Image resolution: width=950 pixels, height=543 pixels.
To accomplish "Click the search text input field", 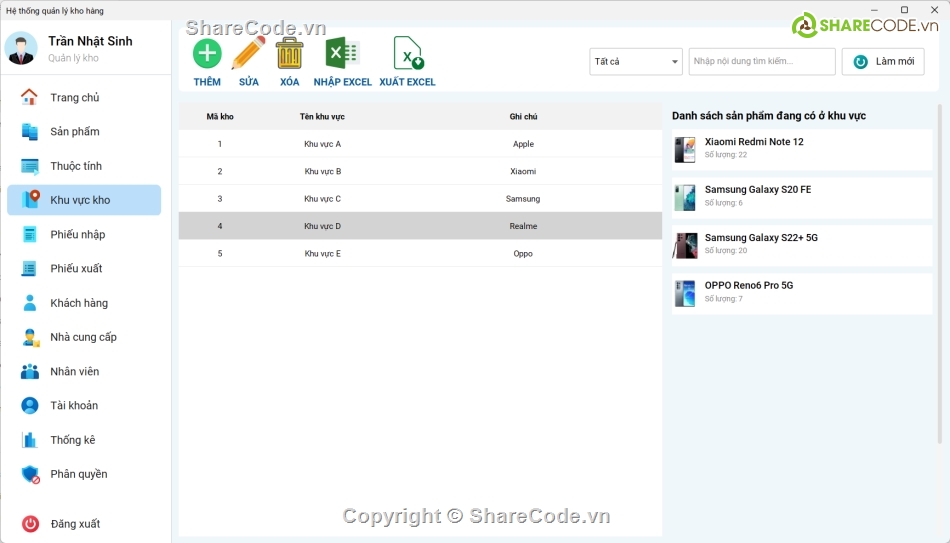I will pos(762,62).
